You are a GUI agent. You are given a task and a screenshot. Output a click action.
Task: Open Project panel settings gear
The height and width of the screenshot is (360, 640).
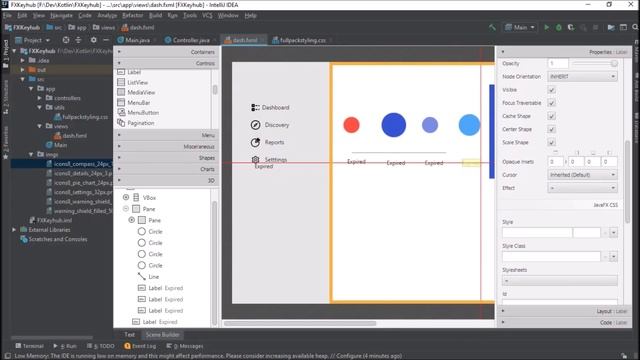click(x=93, y=40)
